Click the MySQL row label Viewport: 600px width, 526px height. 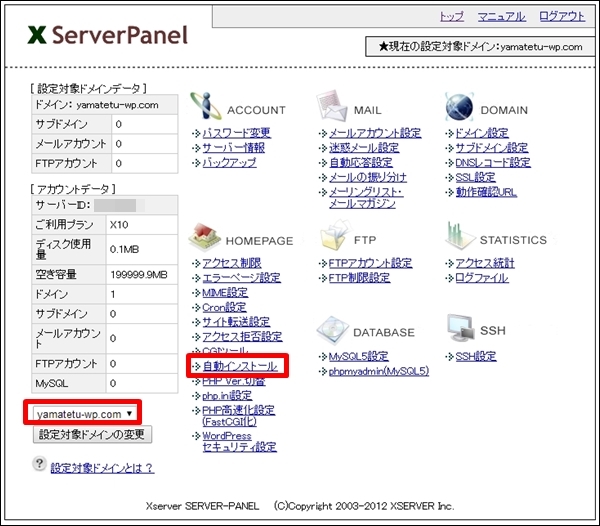(52, 383)
